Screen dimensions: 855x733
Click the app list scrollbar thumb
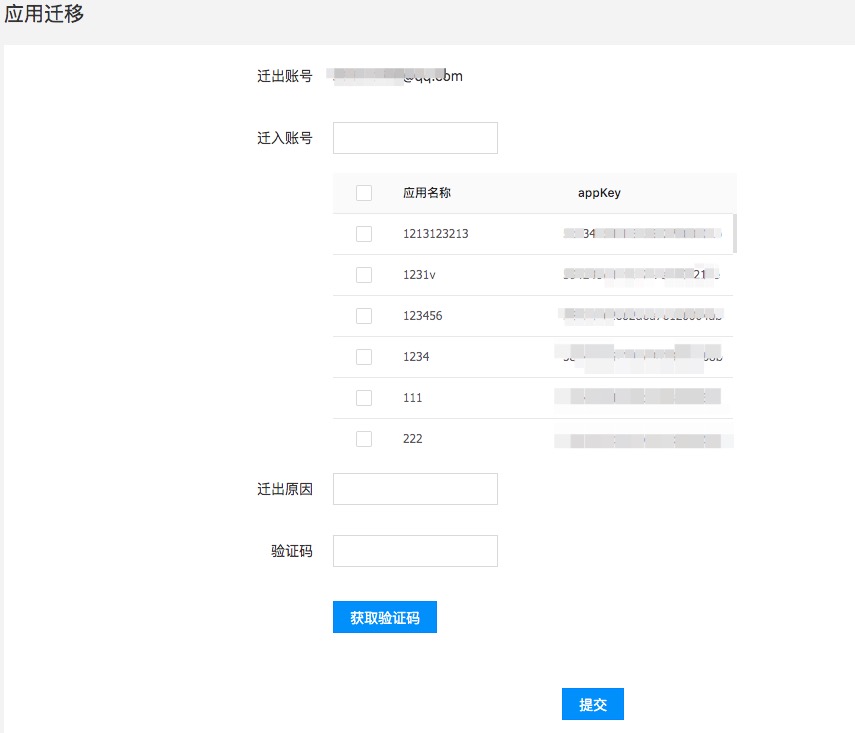click(735, 233)
